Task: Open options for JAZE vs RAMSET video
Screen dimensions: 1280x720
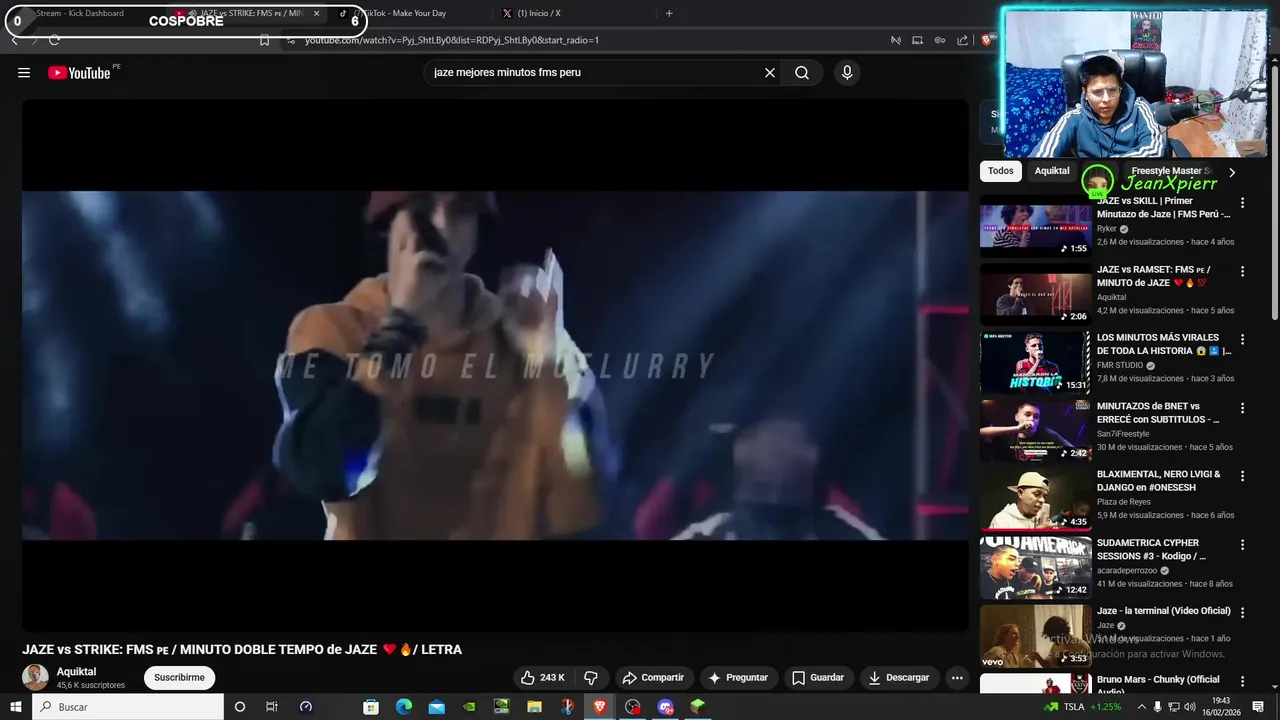Action: (x=1243, y=271)
